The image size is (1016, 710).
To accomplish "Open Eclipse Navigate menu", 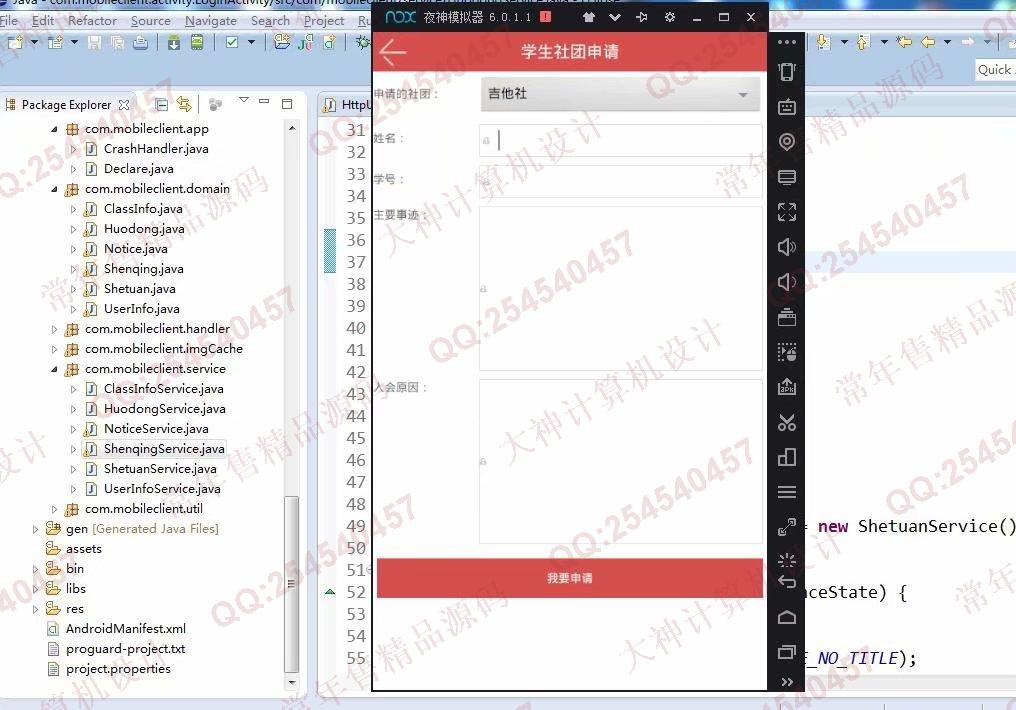I will (x=211, y=21).
